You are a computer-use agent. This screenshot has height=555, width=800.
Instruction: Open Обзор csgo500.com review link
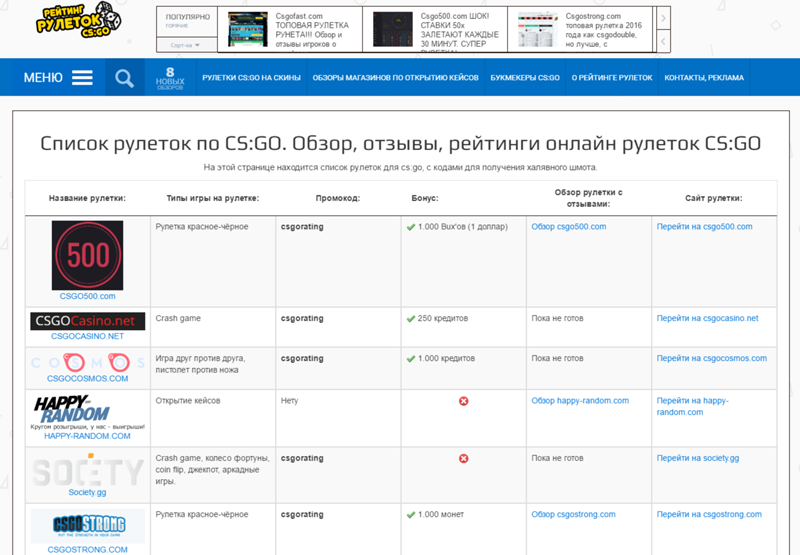(569, 226)
